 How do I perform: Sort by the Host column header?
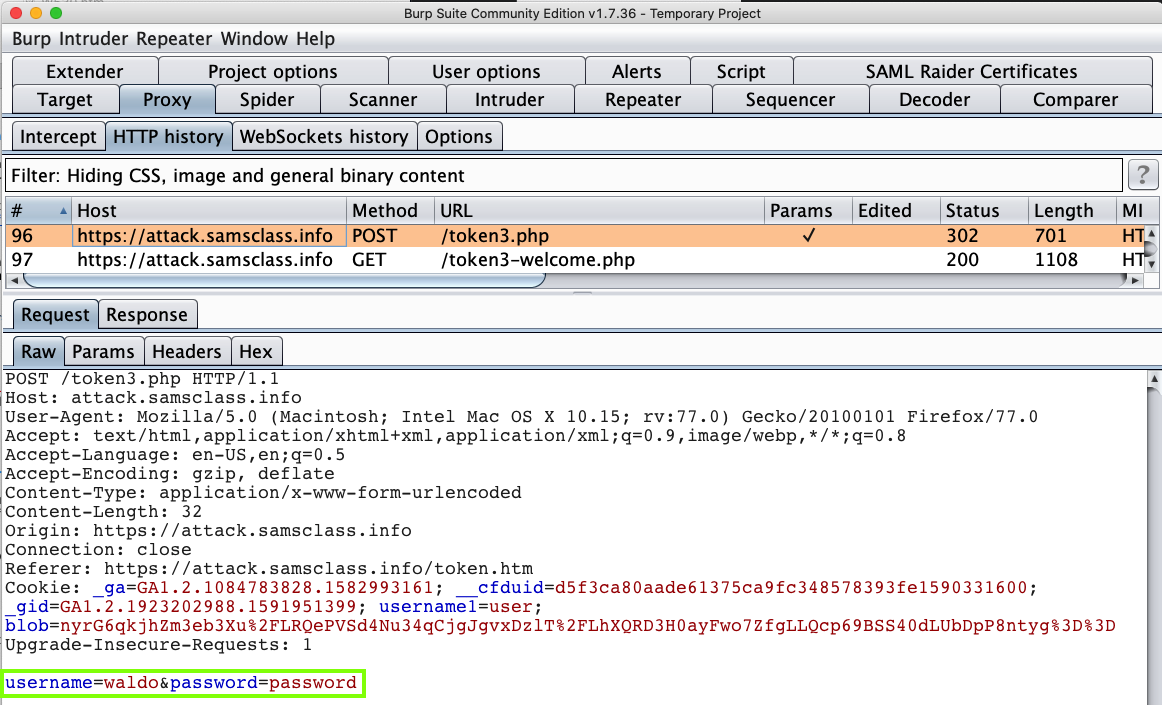[208, 211]
